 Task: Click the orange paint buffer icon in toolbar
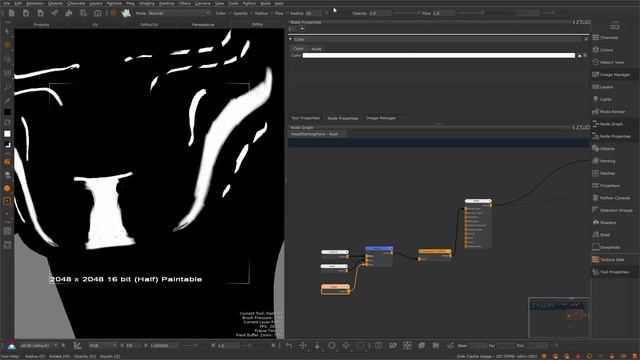click(113, 13)
